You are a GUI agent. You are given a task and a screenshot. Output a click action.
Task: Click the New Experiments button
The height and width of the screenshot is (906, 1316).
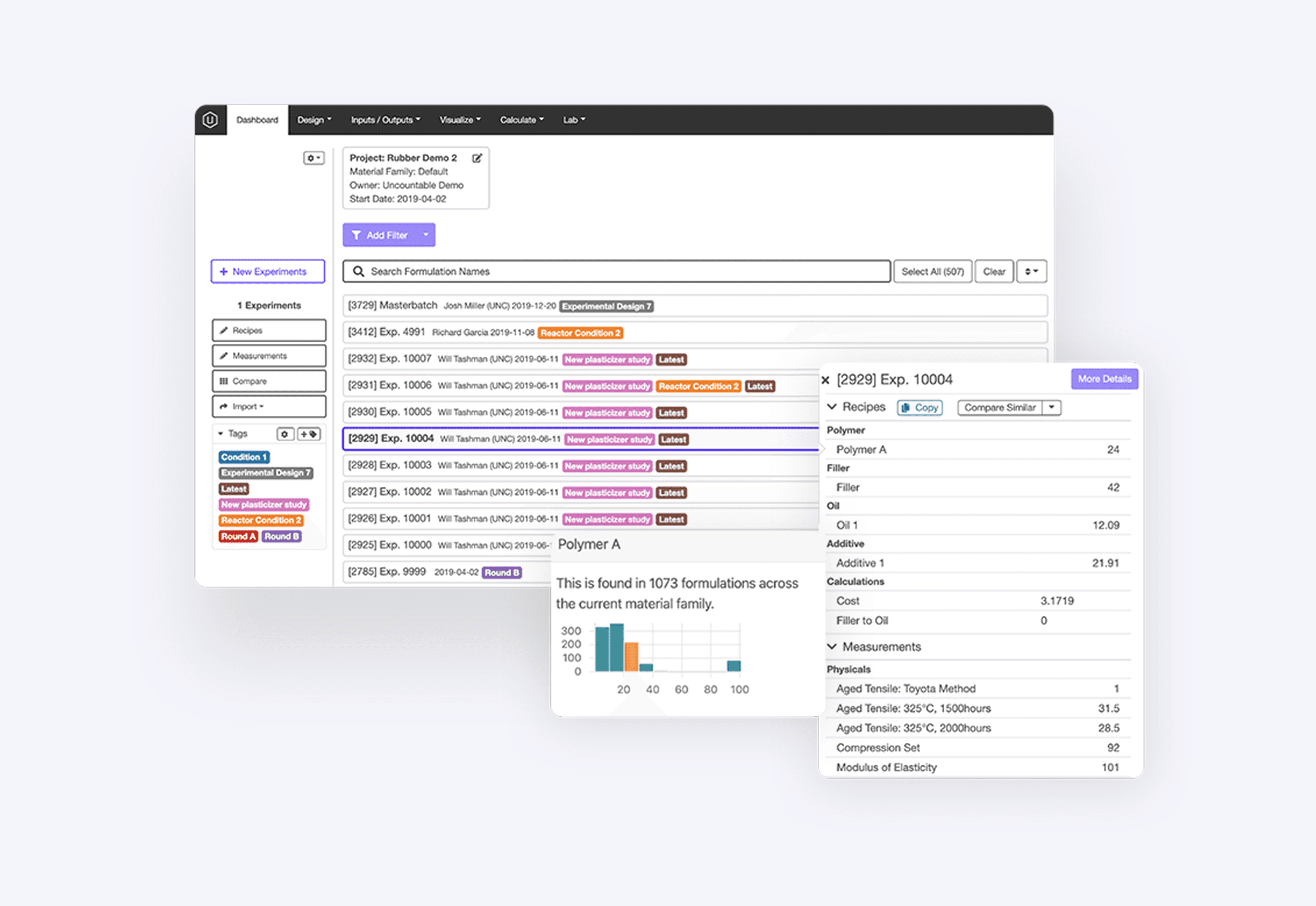pos(268,271)
